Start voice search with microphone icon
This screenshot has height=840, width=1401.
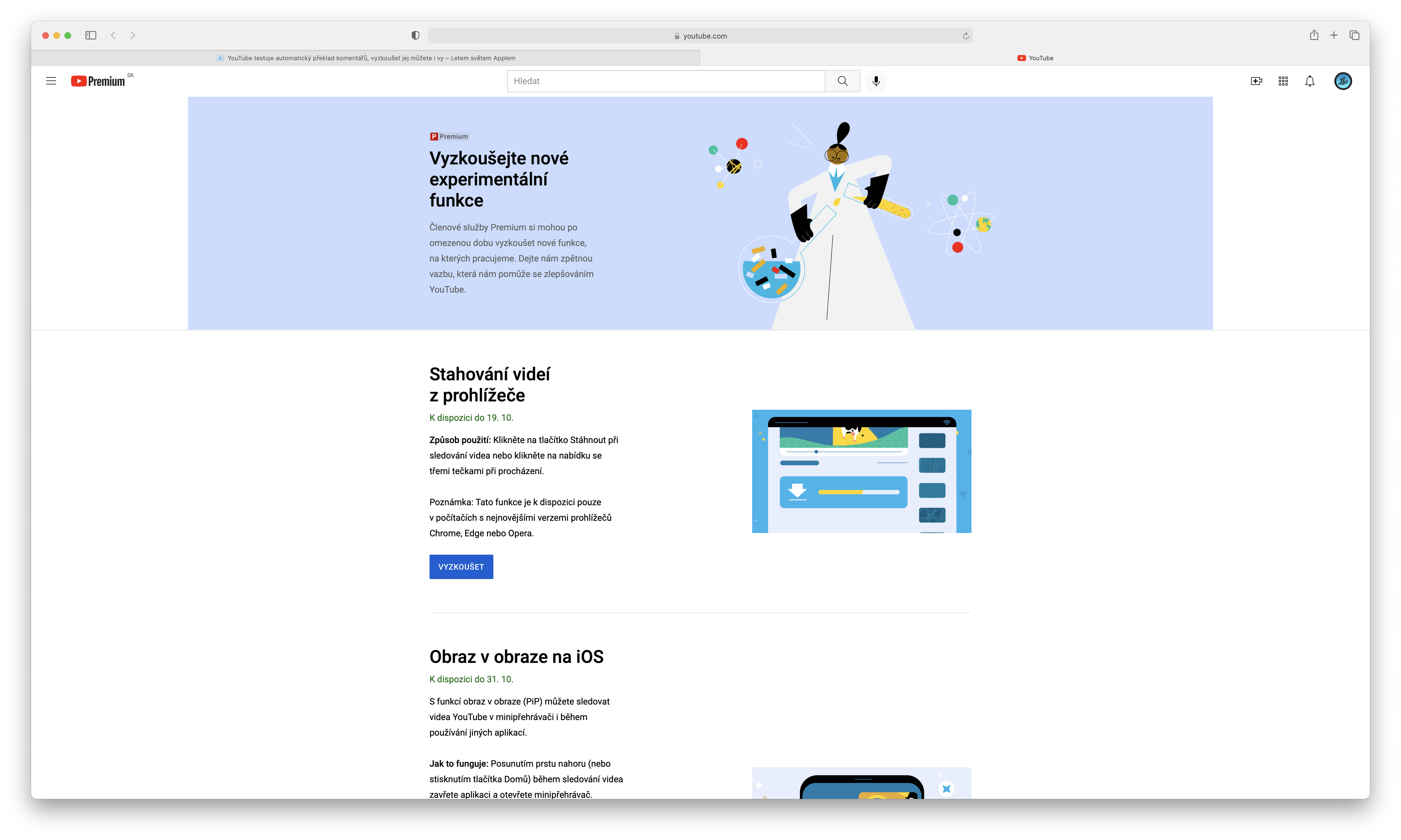click(x=876, y=81)
